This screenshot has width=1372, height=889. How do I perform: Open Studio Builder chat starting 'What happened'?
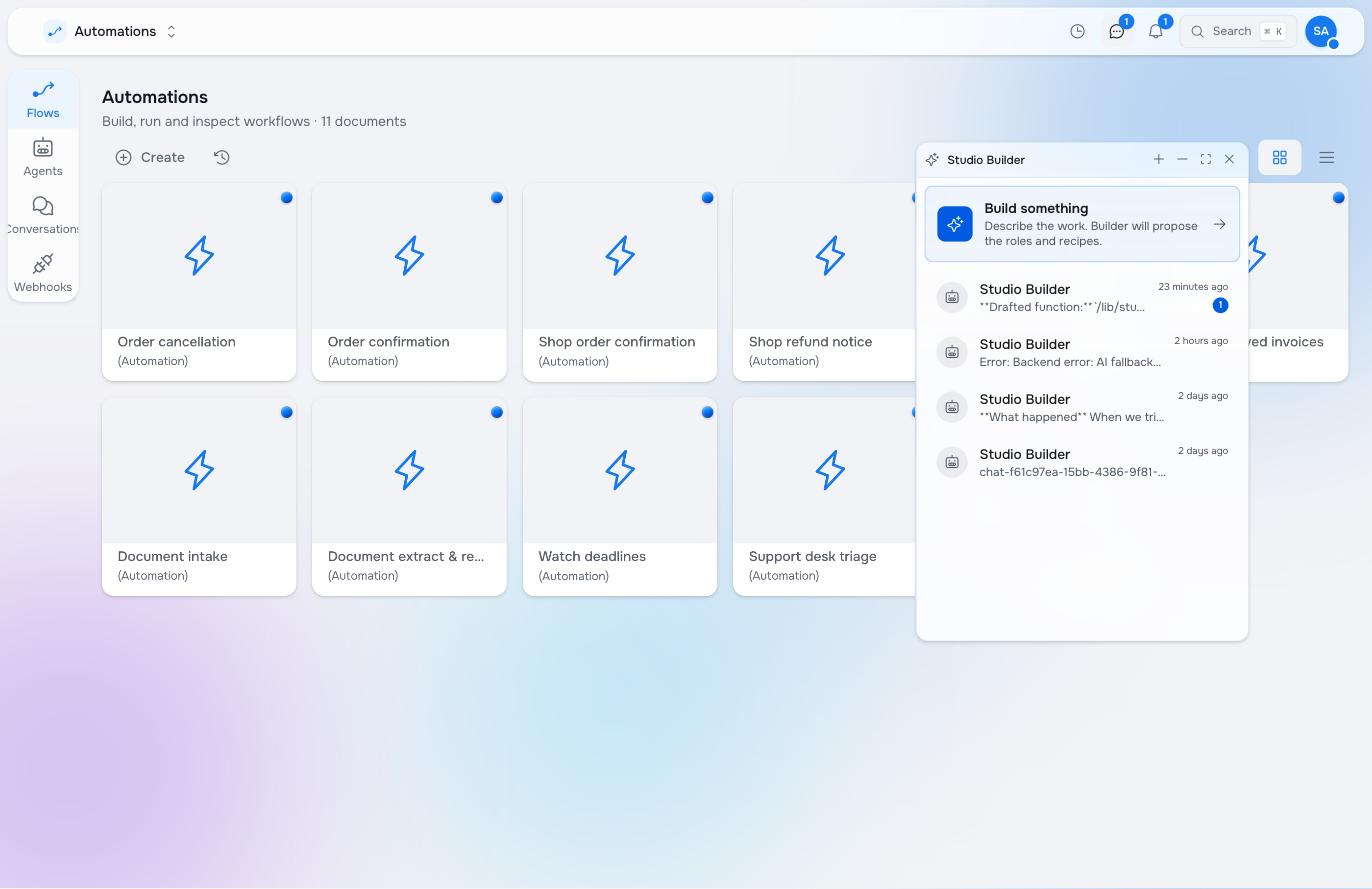pos(1082,407)
